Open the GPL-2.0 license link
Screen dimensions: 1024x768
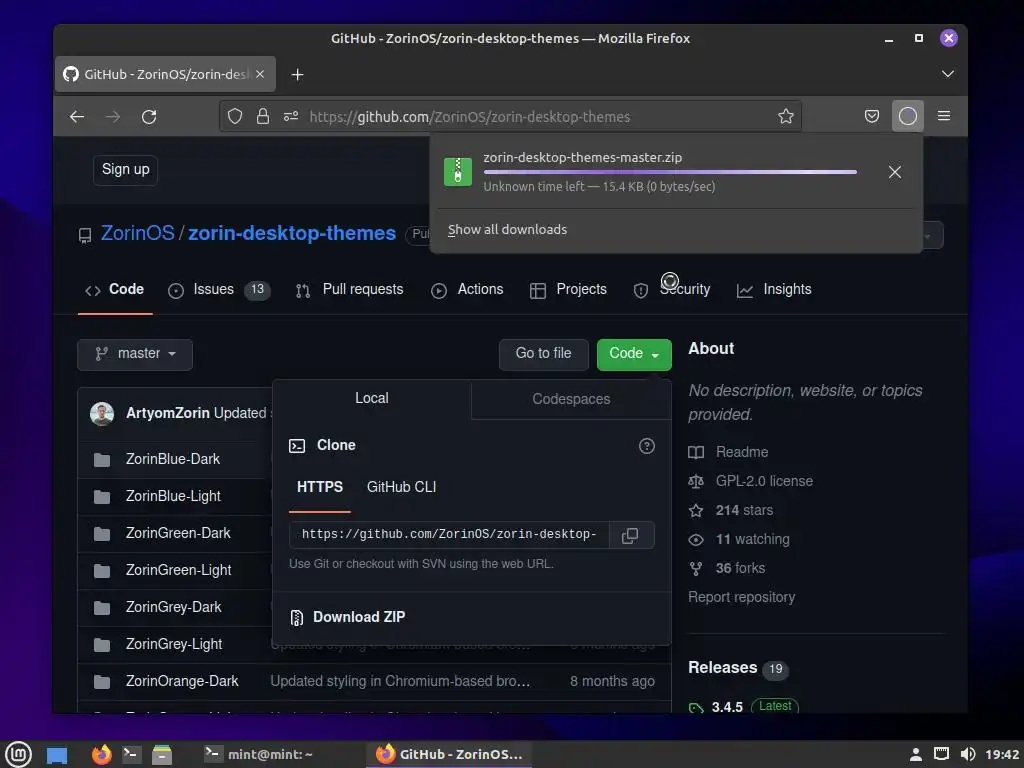pyautogui.click(x=751, y=481)
